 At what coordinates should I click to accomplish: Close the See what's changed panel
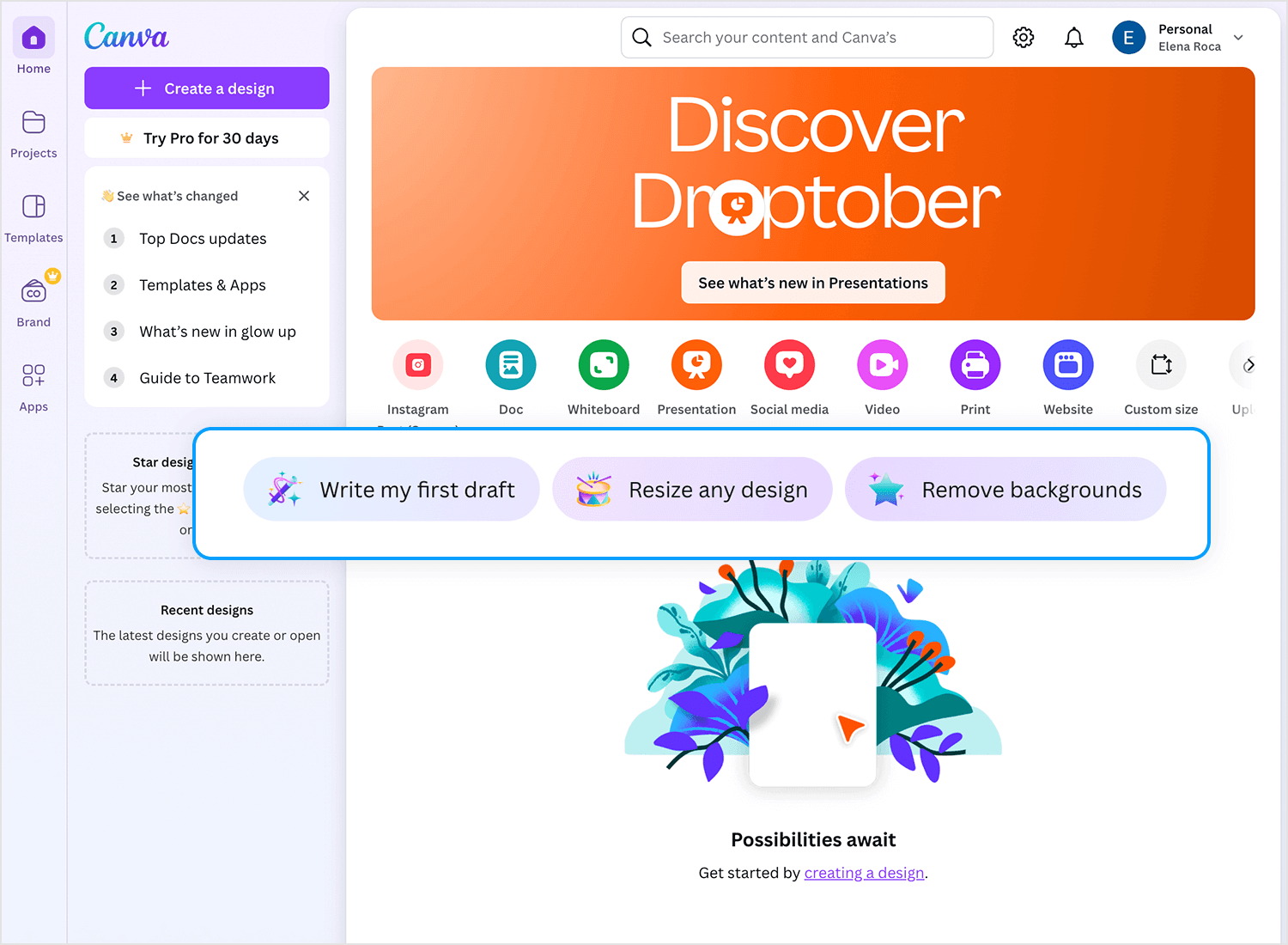point(304,196)
